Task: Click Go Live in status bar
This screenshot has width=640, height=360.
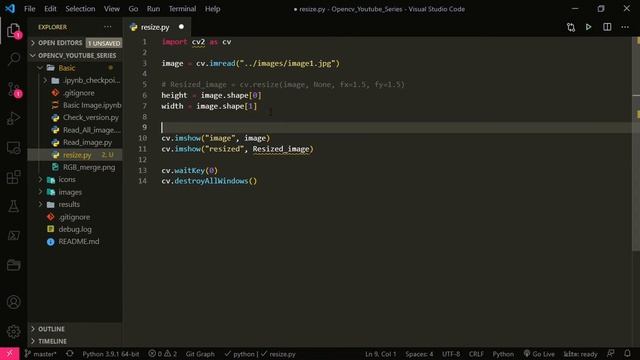Action: pyautogui.click(x=539, y=354)
